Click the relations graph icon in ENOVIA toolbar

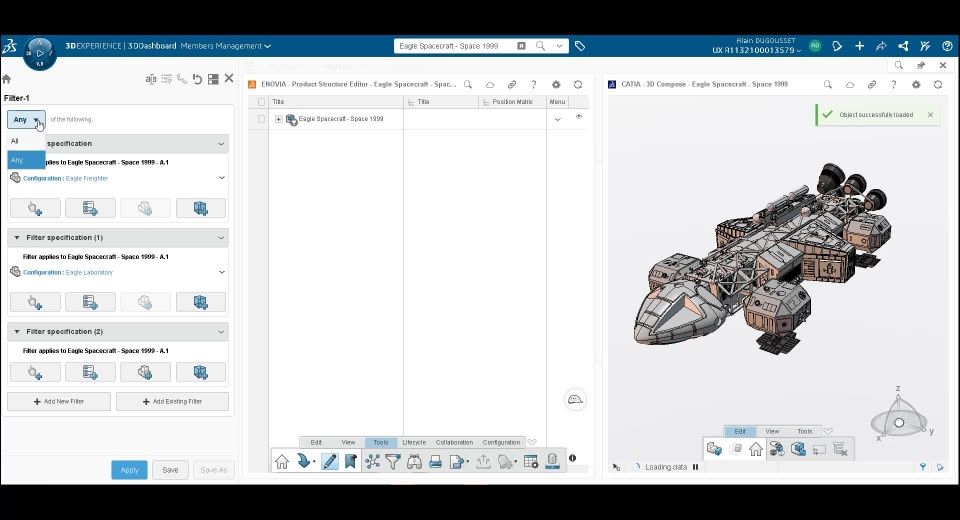pos(372,462)
